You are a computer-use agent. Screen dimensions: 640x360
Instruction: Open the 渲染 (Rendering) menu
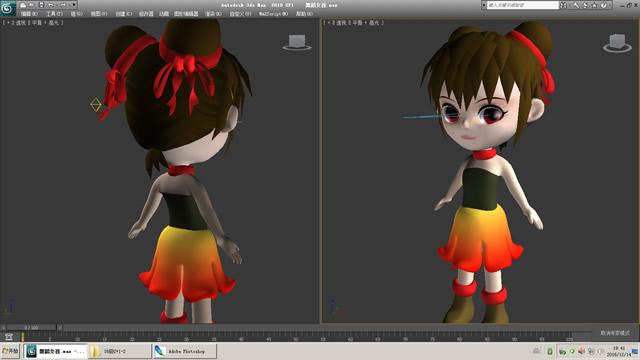pos(213,14)
